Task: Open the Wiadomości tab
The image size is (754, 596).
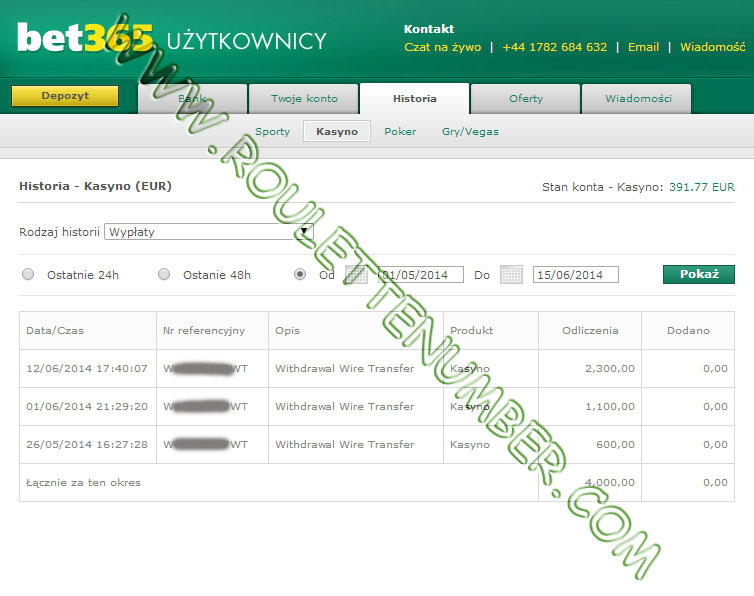Action: click(x=638, y=99)
